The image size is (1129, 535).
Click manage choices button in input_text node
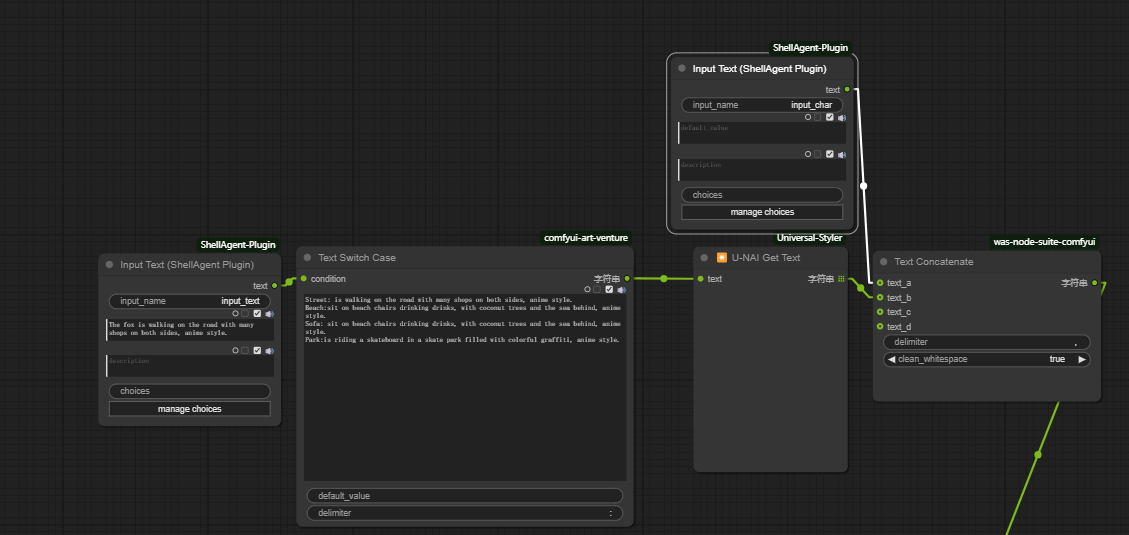(189, 409)
